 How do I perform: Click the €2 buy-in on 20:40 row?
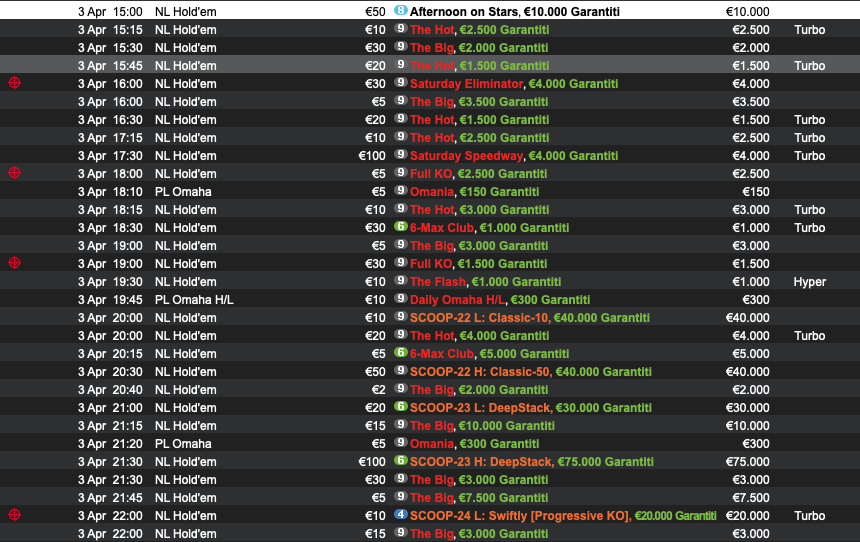pyautogui.click(x=378, y=390)
